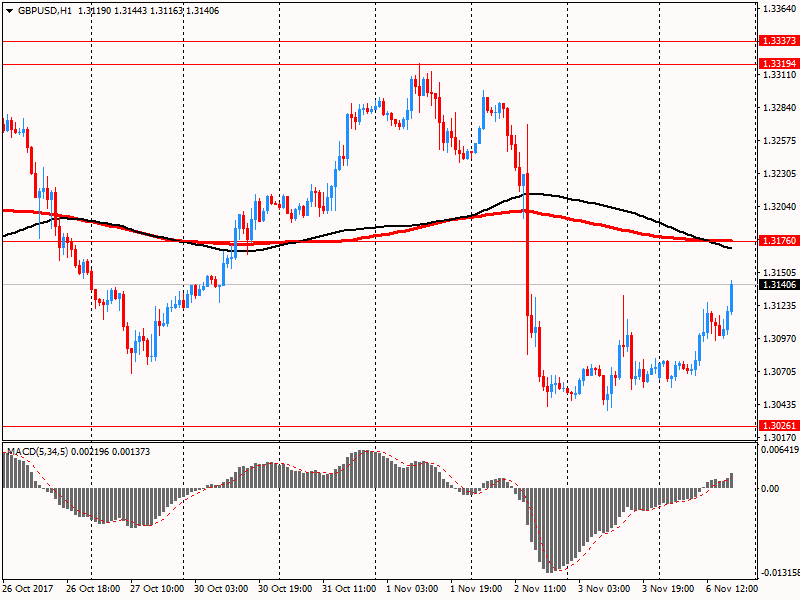This screenshot has width=800, height=600.
Task: Click the MACD values 0.002196 0.001373
Action: pyautogui.click(x=111, y=452)
